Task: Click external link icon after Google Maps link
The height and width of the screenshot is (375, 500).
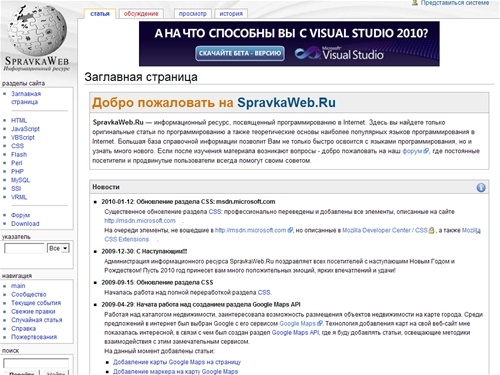Action: (x=320, y=323)
